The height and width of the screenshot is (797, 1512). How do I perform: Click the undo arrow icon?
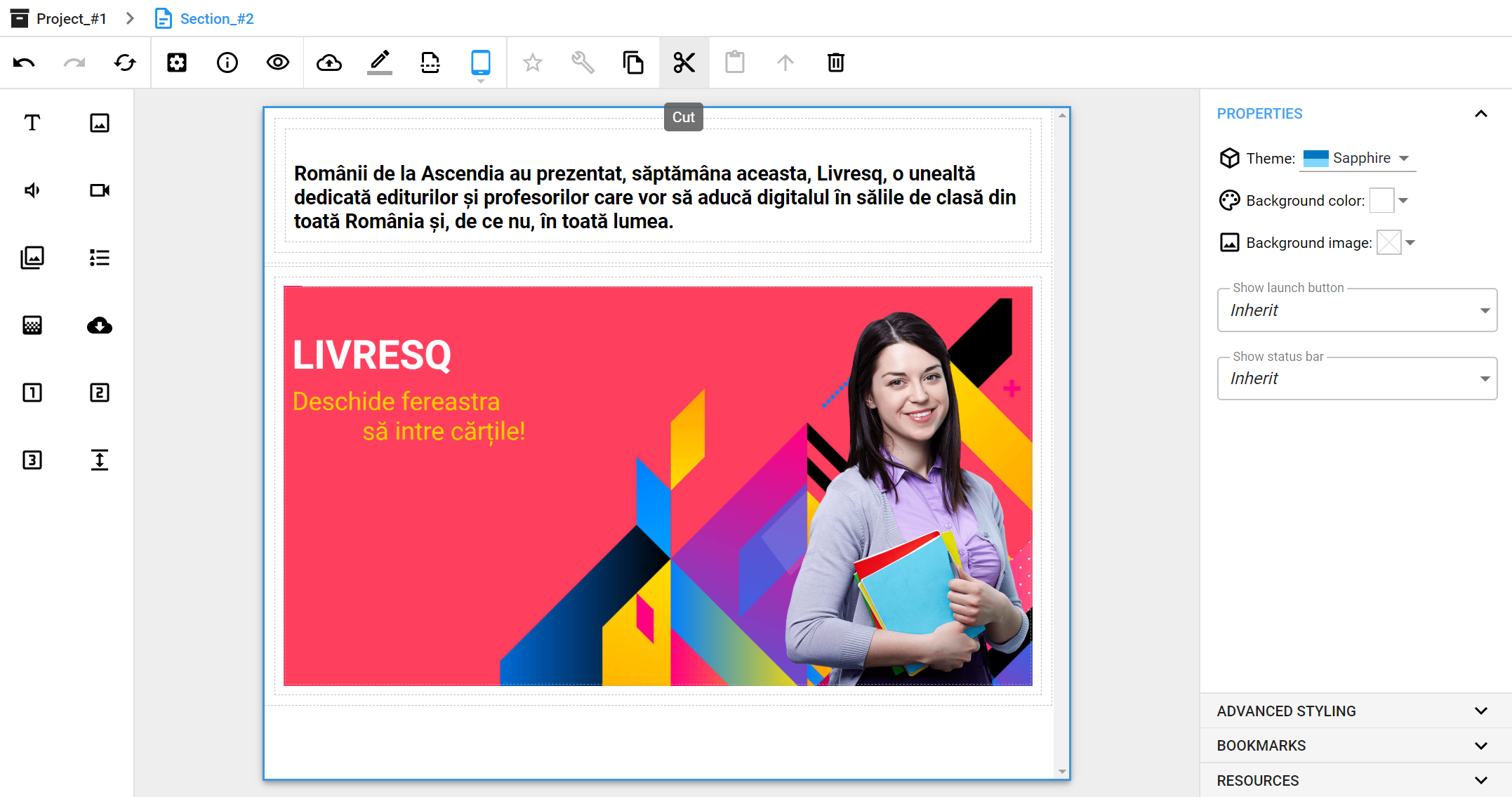pos(24,62)
